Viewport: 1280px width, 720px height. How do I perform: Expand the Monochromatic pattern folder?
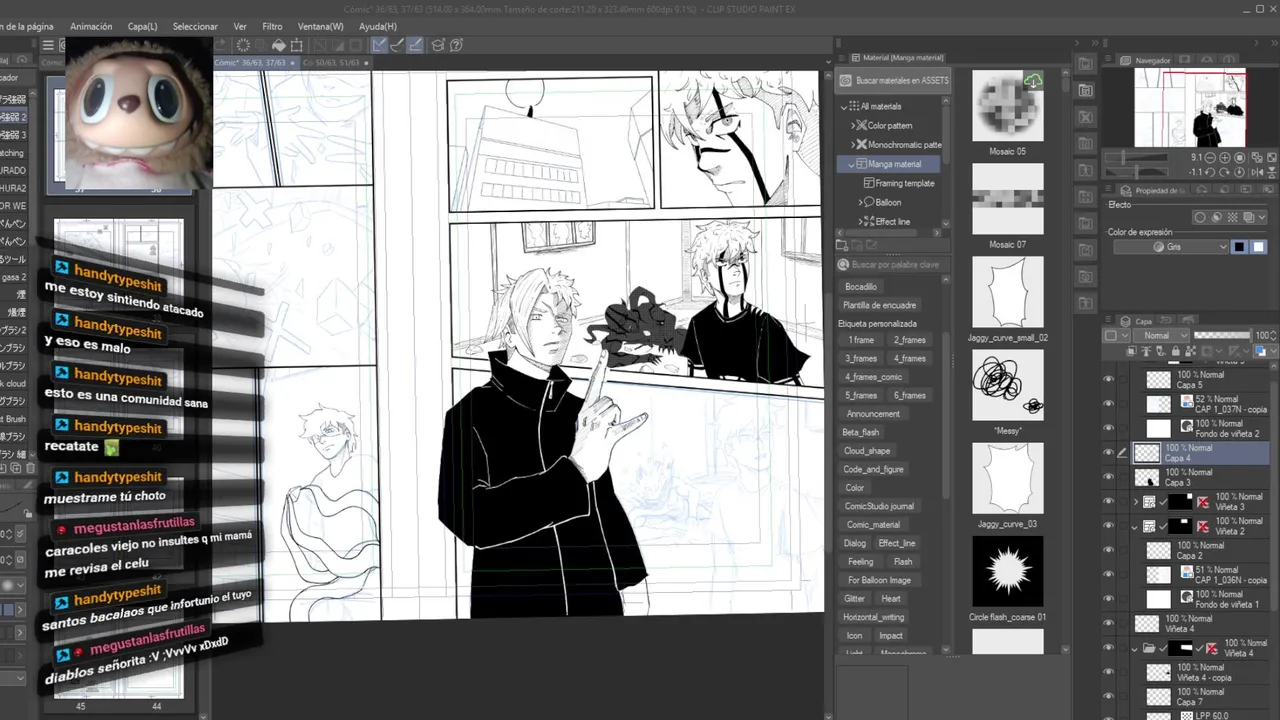[x=853, y=145]
